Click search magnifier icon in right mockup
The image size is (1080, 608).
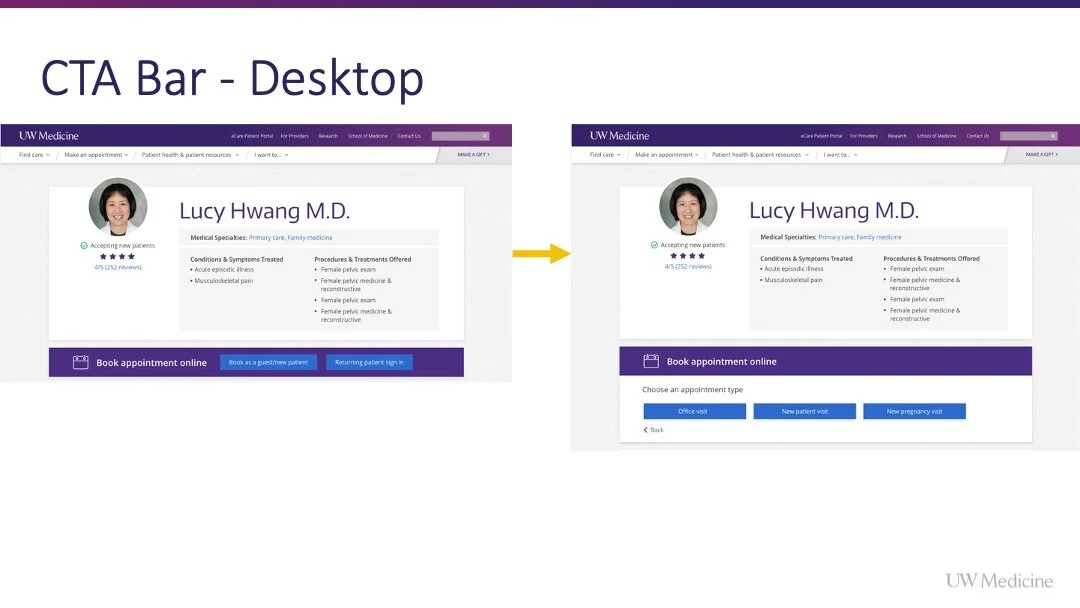click(1052, 136)
